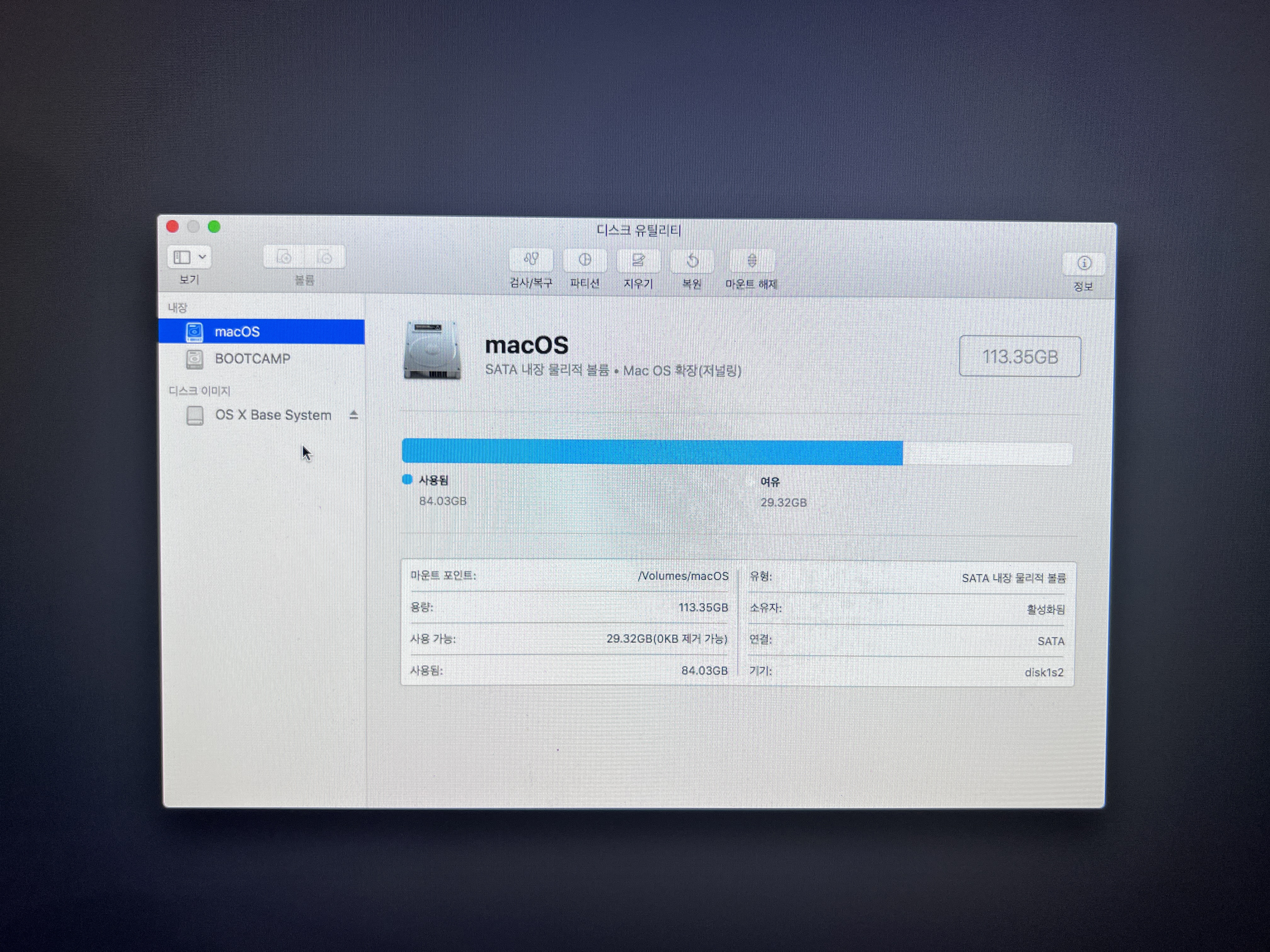The height and width of the screenshot is (952, 1270).
Task: Select the Restore (복원) toolbar icon
Action: tap(692, 262)
